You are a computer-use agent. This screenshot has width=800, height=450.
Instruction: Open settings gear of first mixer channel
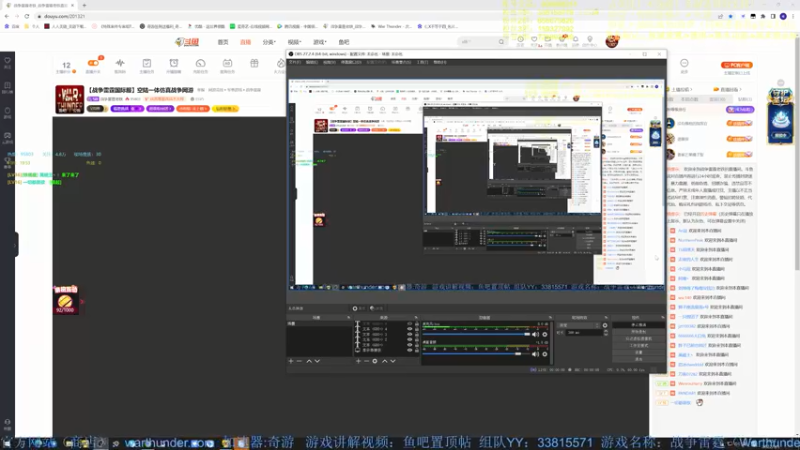pos(544,335)
